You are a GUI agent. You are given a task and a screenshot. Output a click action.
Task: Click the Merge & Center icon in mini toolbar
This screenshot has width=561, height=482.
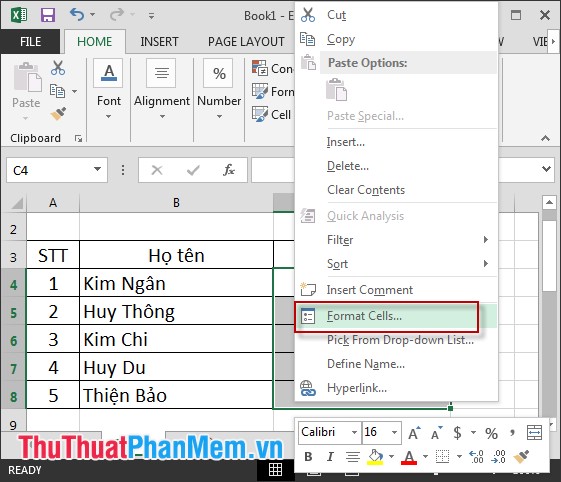[535, 433]
